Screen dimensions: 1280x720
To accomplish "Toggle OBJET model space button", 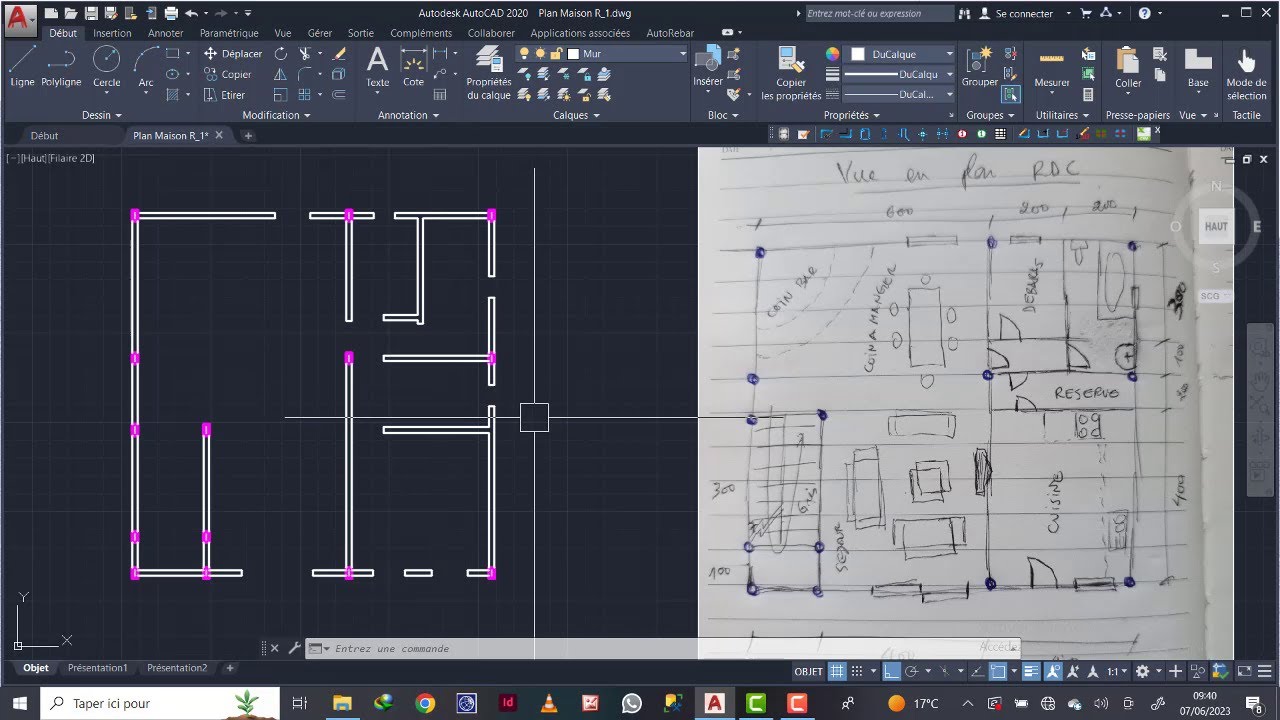I will click(809, 672).
